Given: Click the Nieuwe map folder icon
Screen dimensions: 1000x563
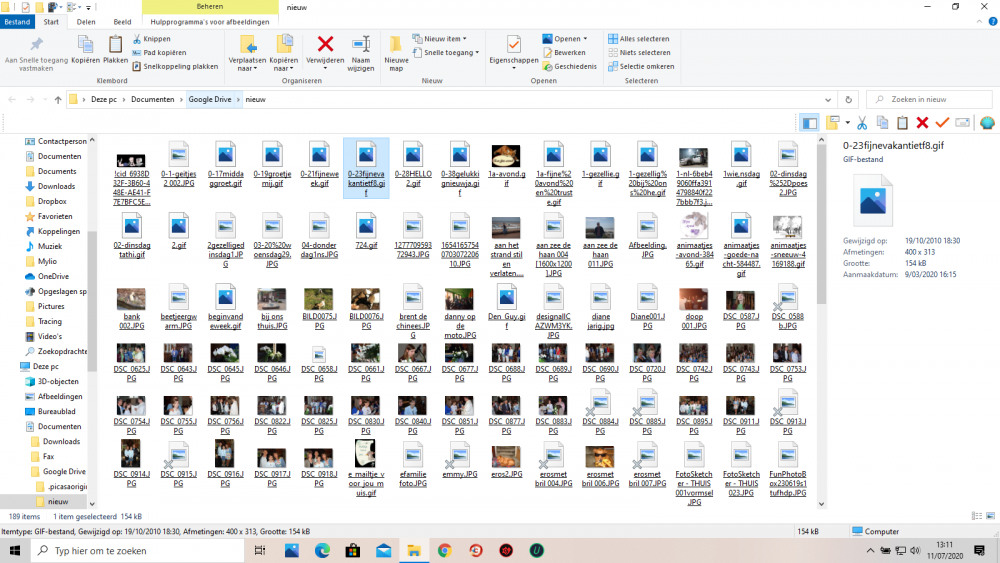Looking at the screenshot, I should coord(396,44).
